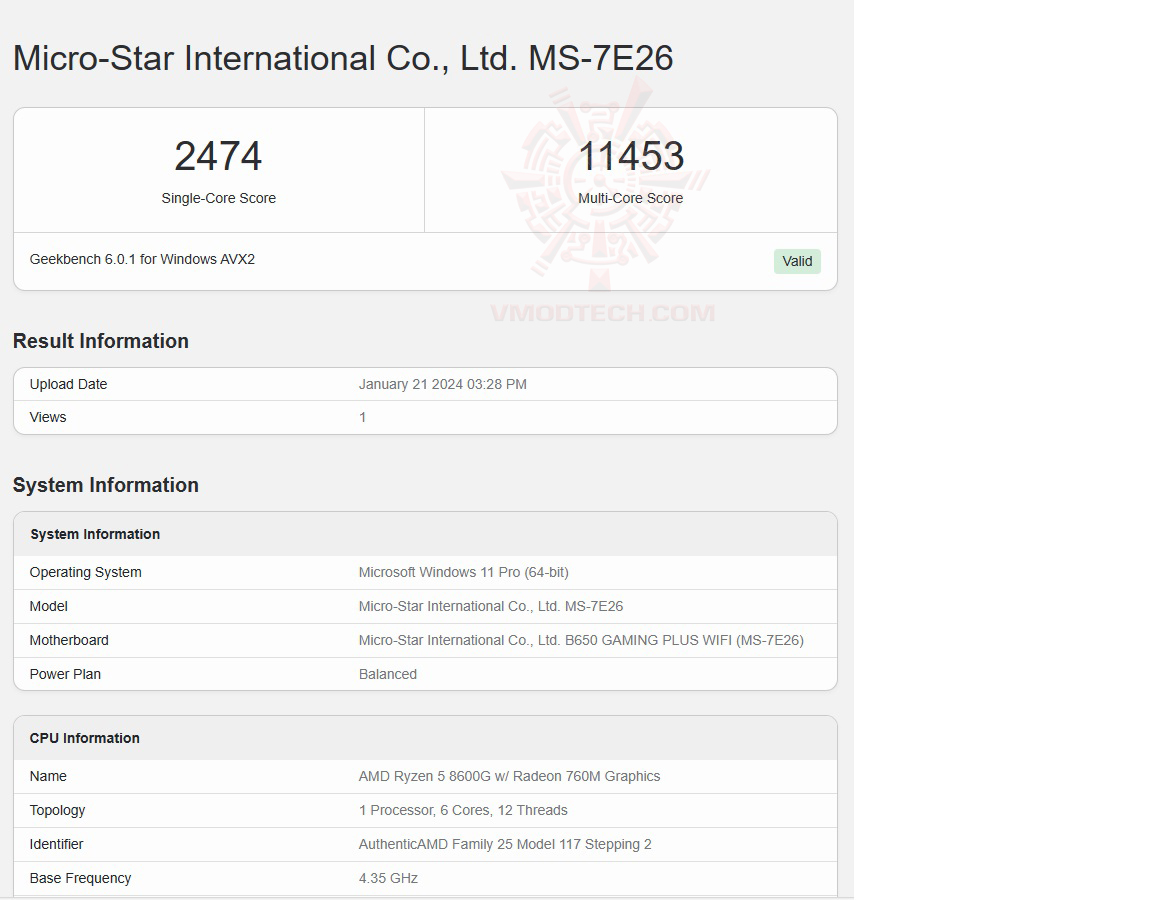Click the System Information table header
Screen dimensions: 1152x900
[95, 534]
